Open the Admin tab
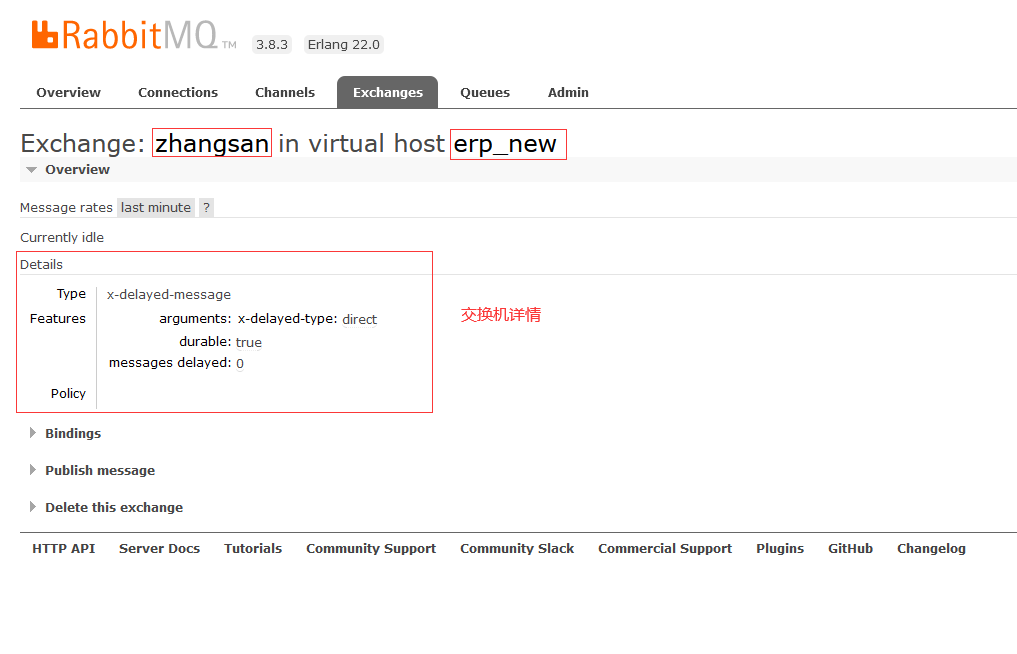The width and height of the screenshot is (1017, 654). pos(567,92)
